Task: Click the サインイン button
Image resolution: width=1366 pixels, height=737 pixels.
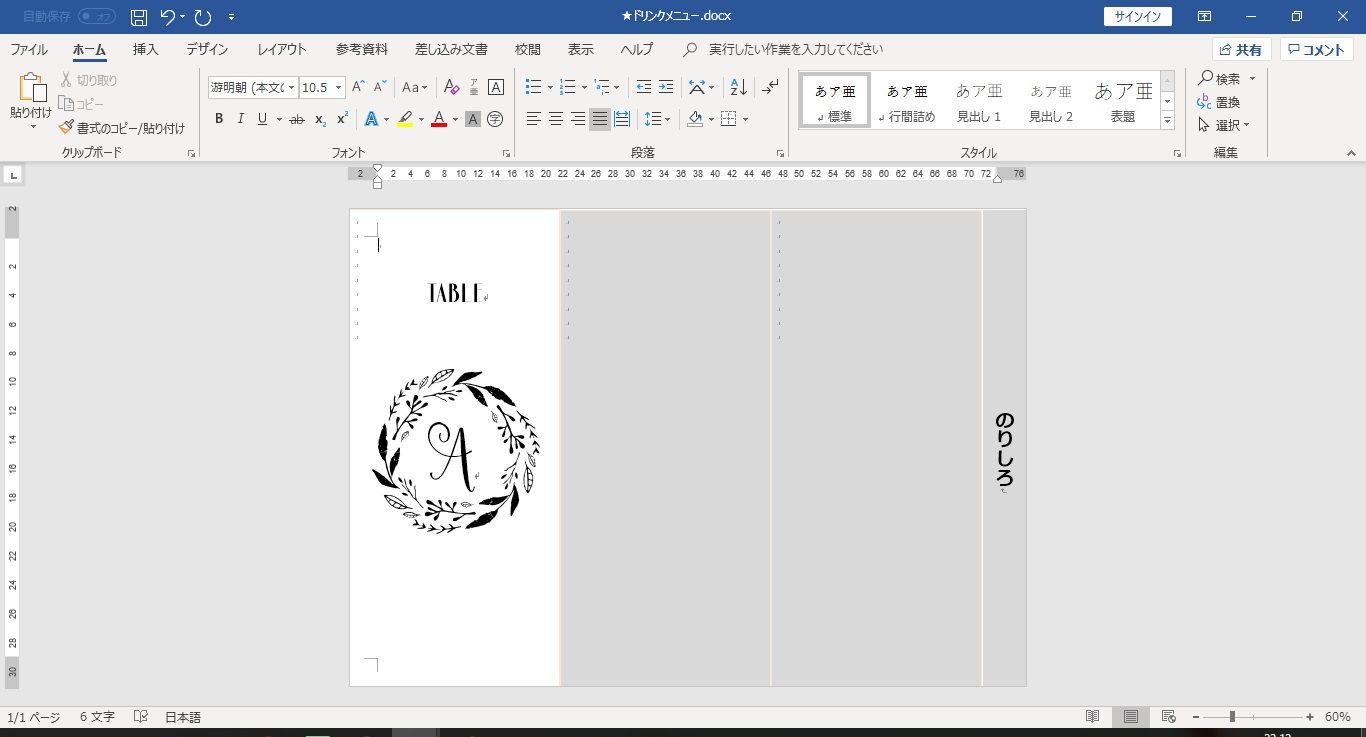Action: click(x=1138, y=17)
